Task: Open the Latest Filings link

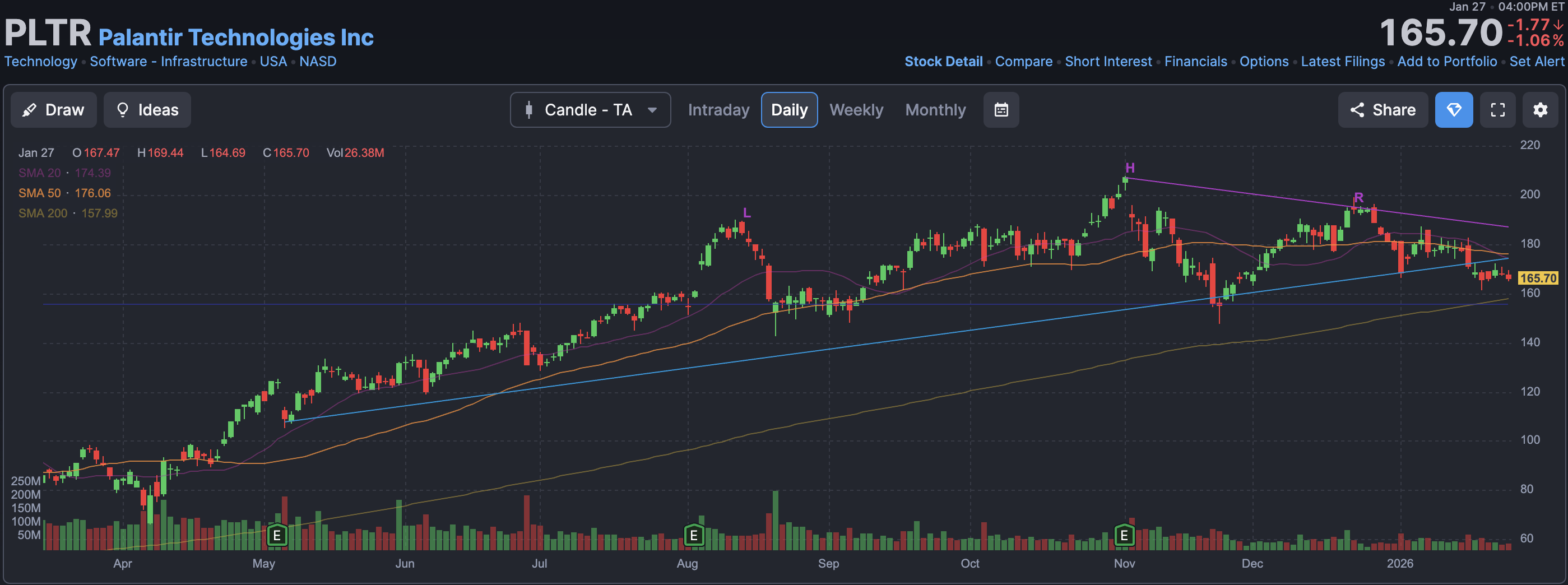Action: pos(1343,62)
